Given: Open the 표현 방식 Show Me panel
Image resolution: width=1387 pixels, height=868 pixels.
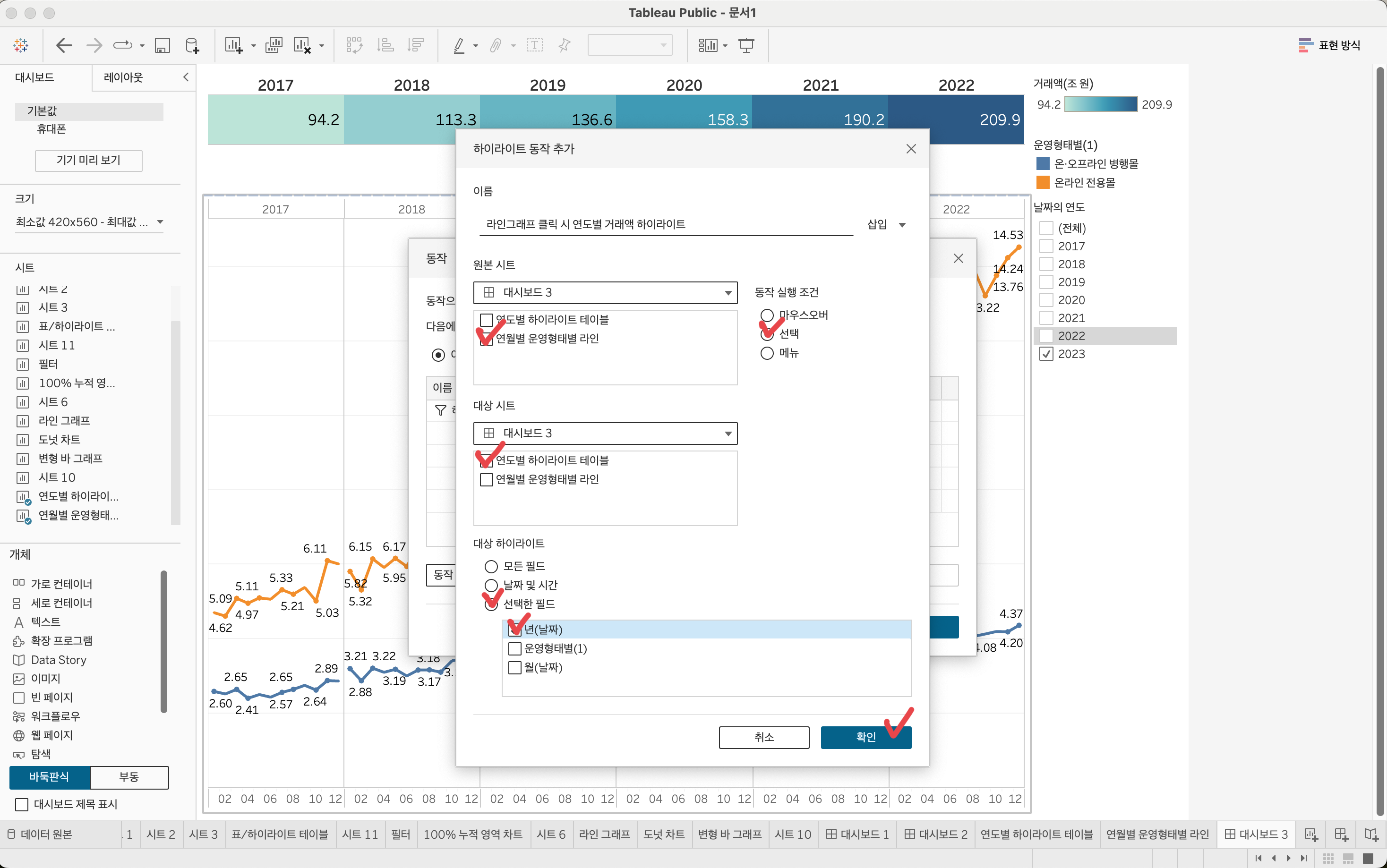Looking at the screenshot, I should point(1329,45).
